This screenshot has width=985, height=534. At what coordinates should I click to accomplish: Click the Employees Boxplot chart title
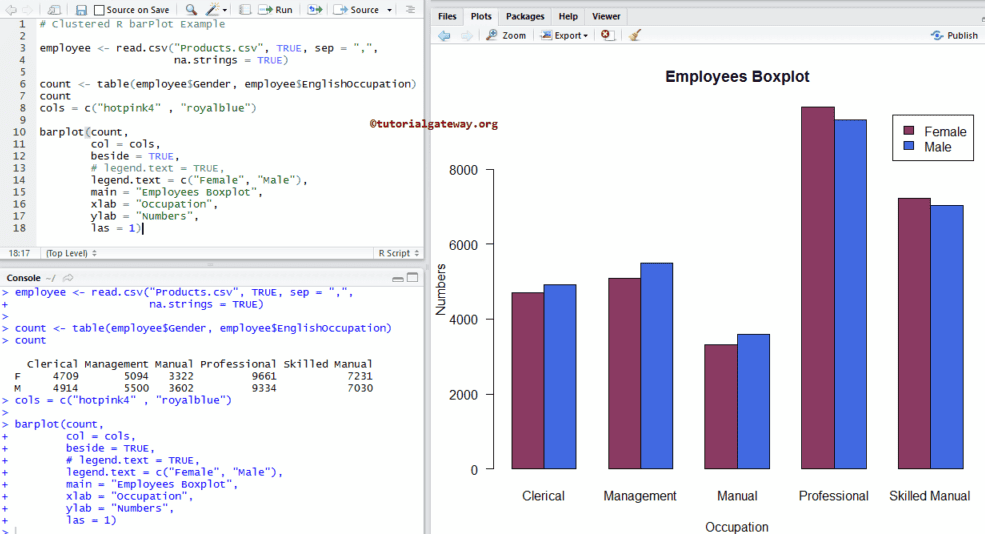pos(737,77)
